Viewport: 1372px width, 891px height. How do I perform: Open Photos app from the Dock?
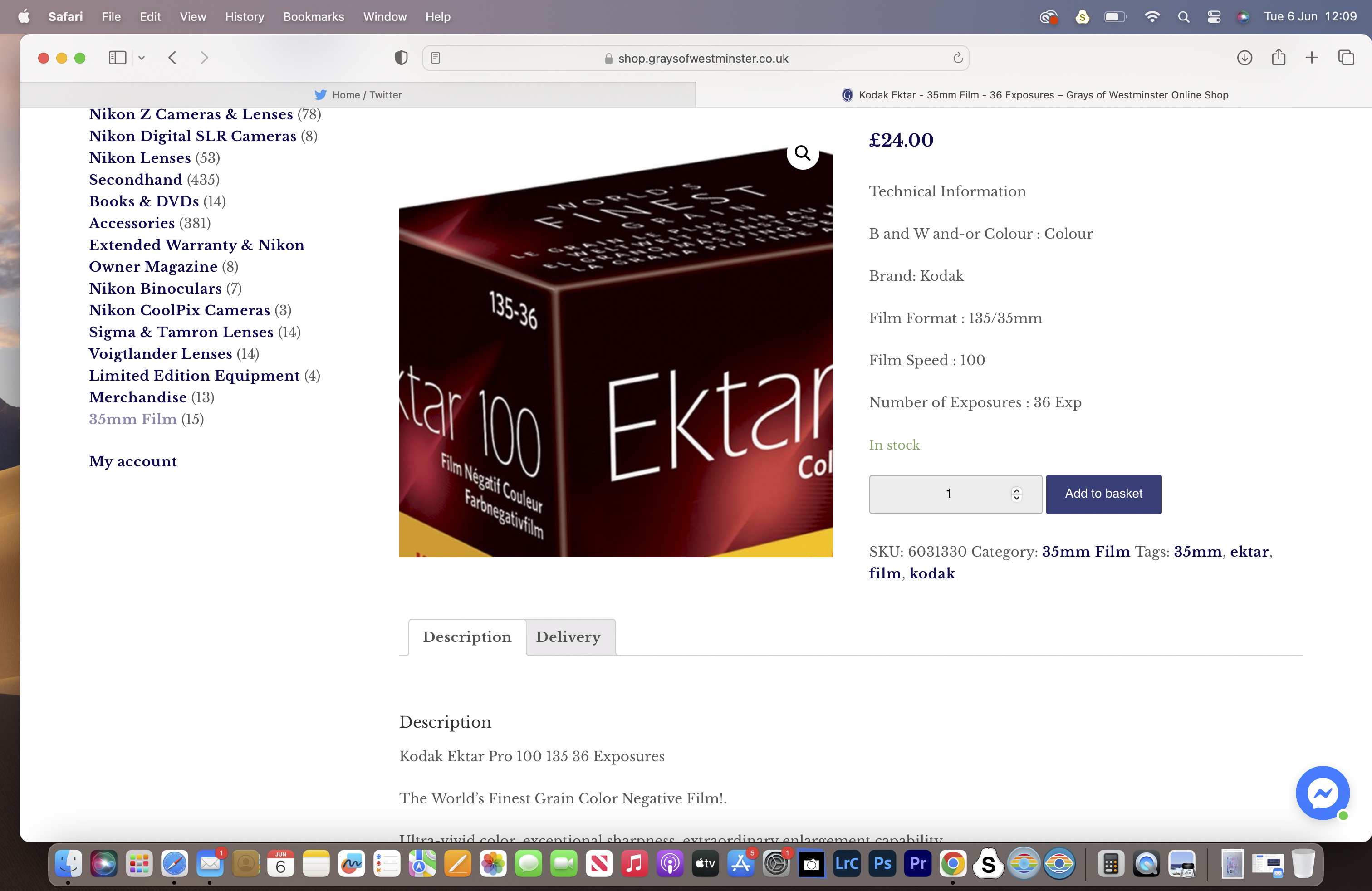(x=493, y=863)
